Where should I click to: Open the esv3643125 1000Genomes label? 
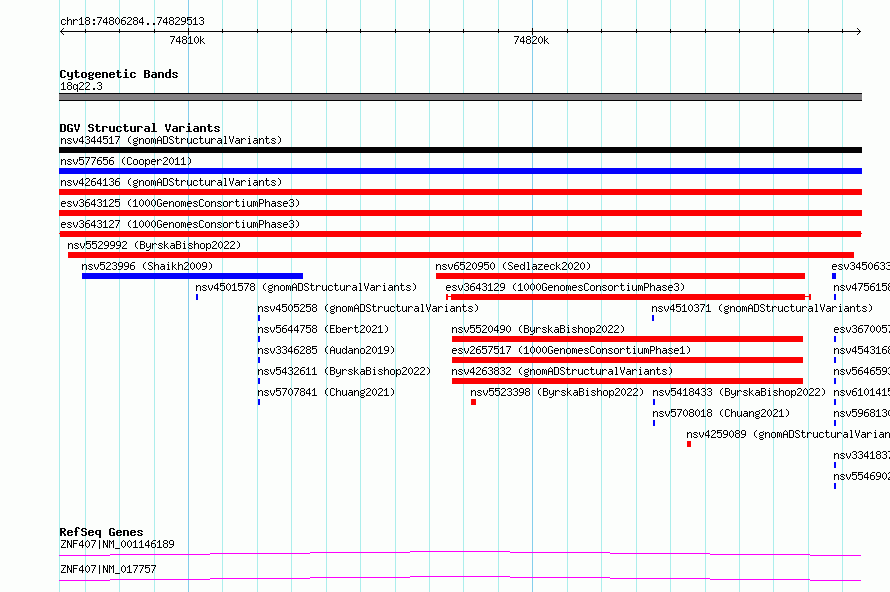tap(180, 203)
